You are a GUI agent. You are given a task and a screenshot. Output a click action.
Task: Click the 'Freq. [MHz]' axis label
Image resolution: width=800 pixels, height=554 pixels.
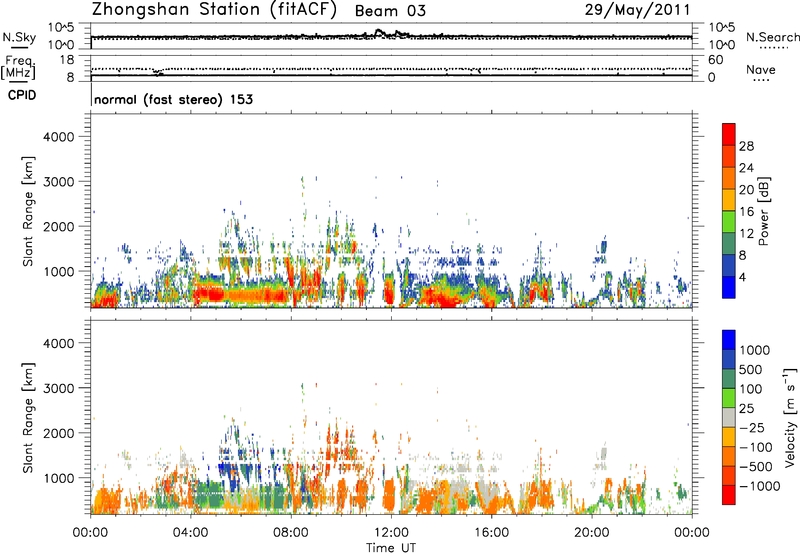[x=18, y=68]
